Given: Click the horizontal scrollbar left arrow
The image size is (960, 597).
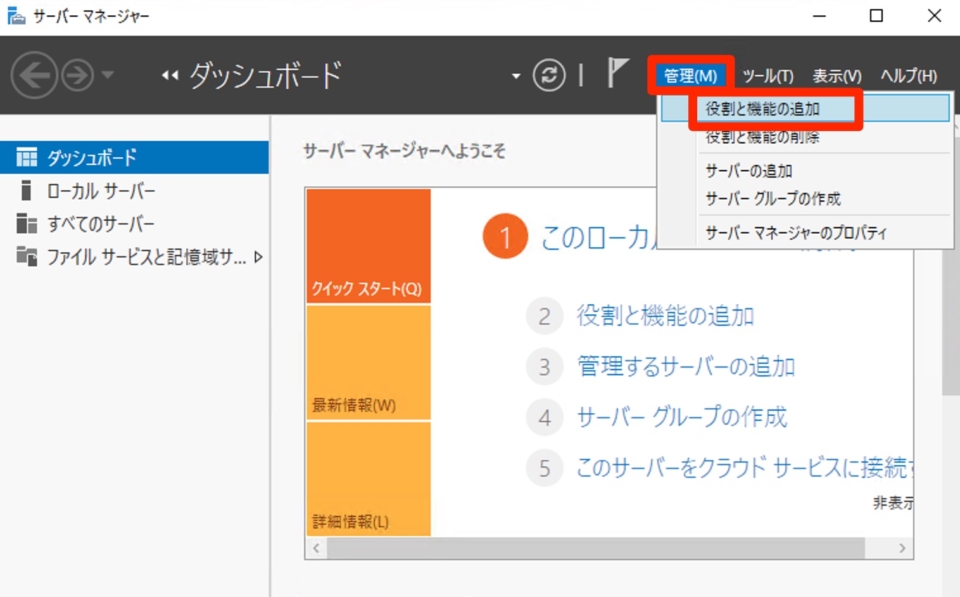Looking at the screenshot, I should tap(316, 548).
